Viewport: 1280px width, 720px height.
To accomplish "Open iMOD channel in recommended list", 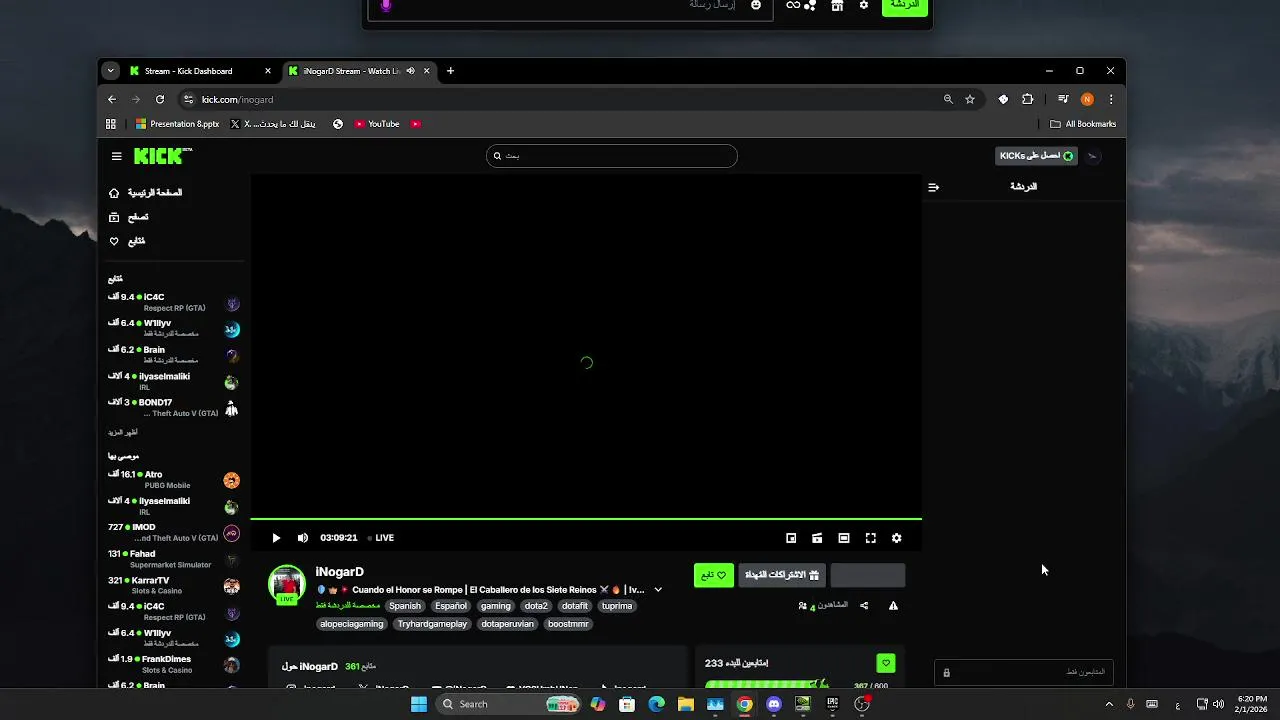I will coord(174,532).
